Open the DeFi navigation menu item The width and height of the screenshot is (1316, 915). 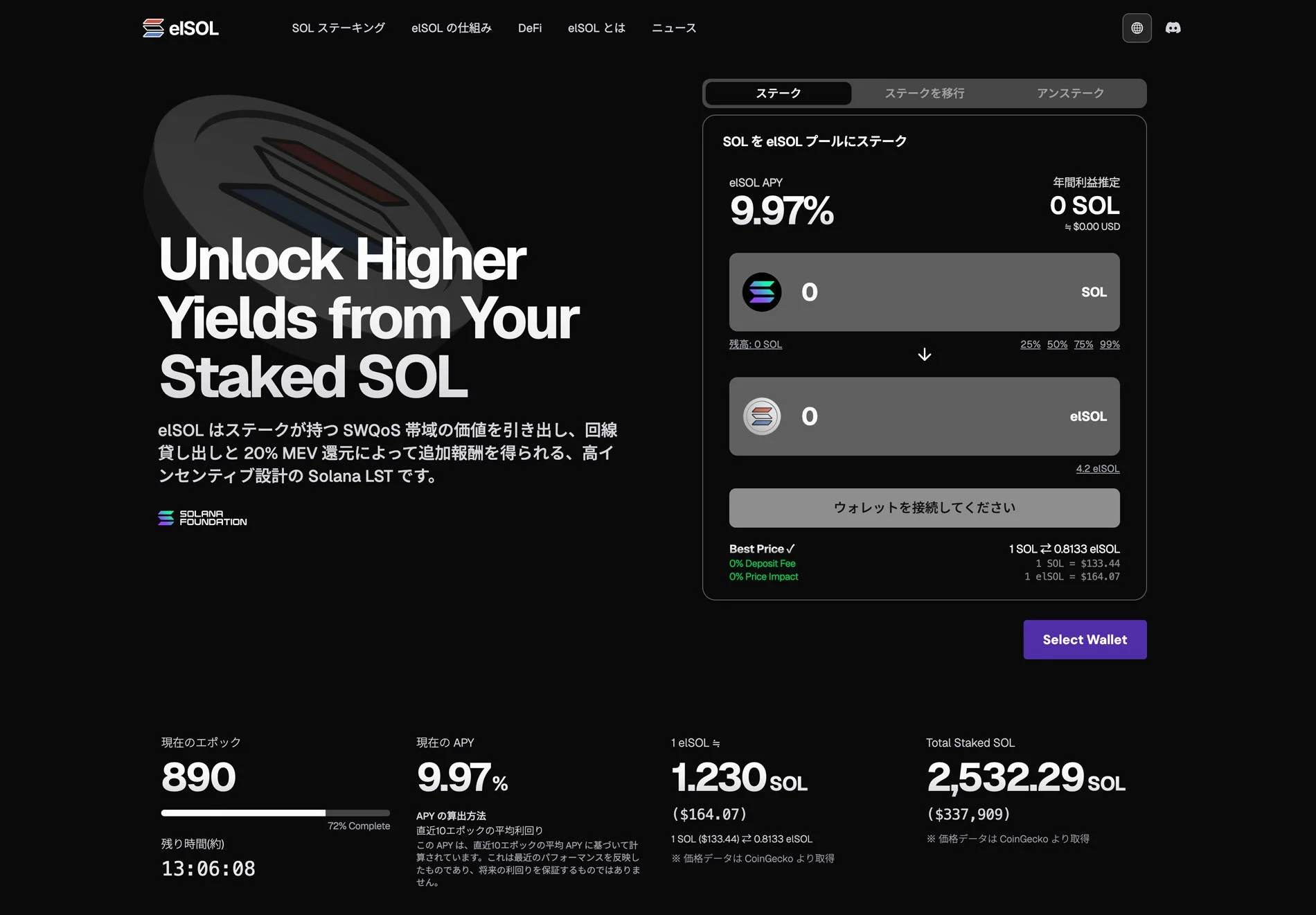click(x=530, y=28)
